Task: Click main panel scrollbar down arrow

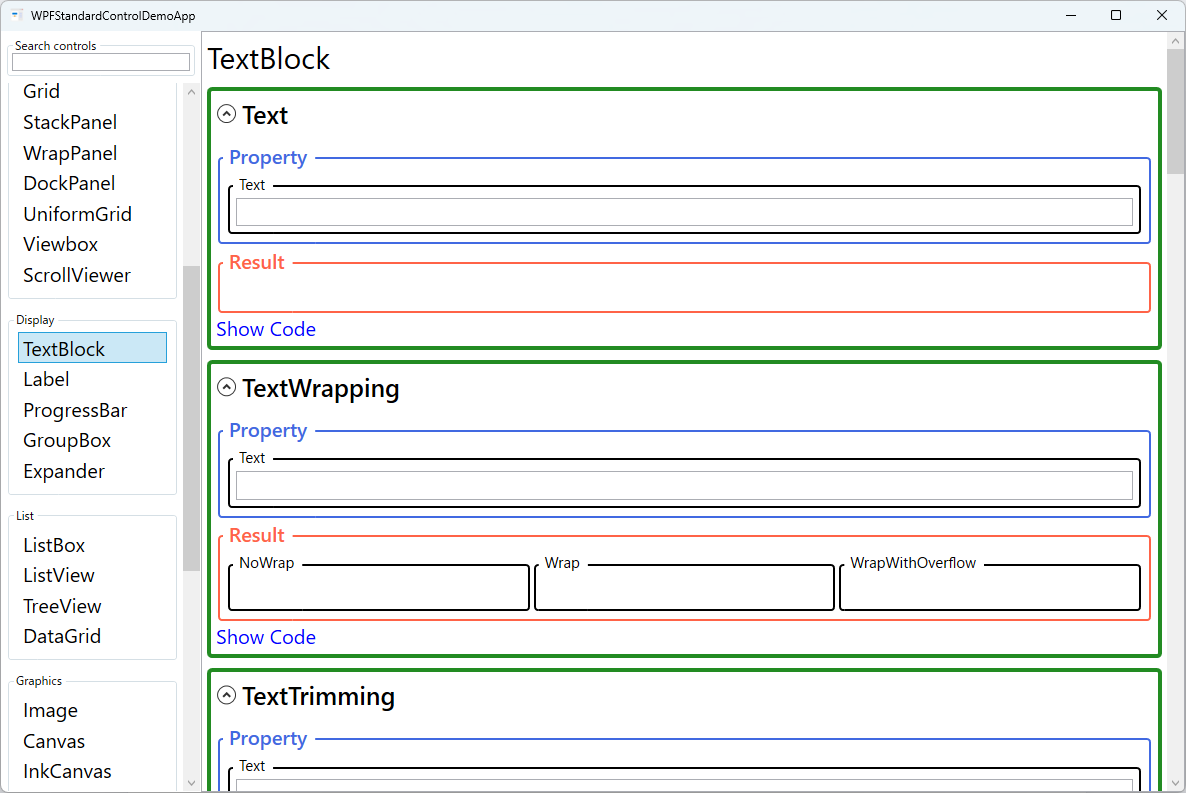Action: click(1175, 782)
